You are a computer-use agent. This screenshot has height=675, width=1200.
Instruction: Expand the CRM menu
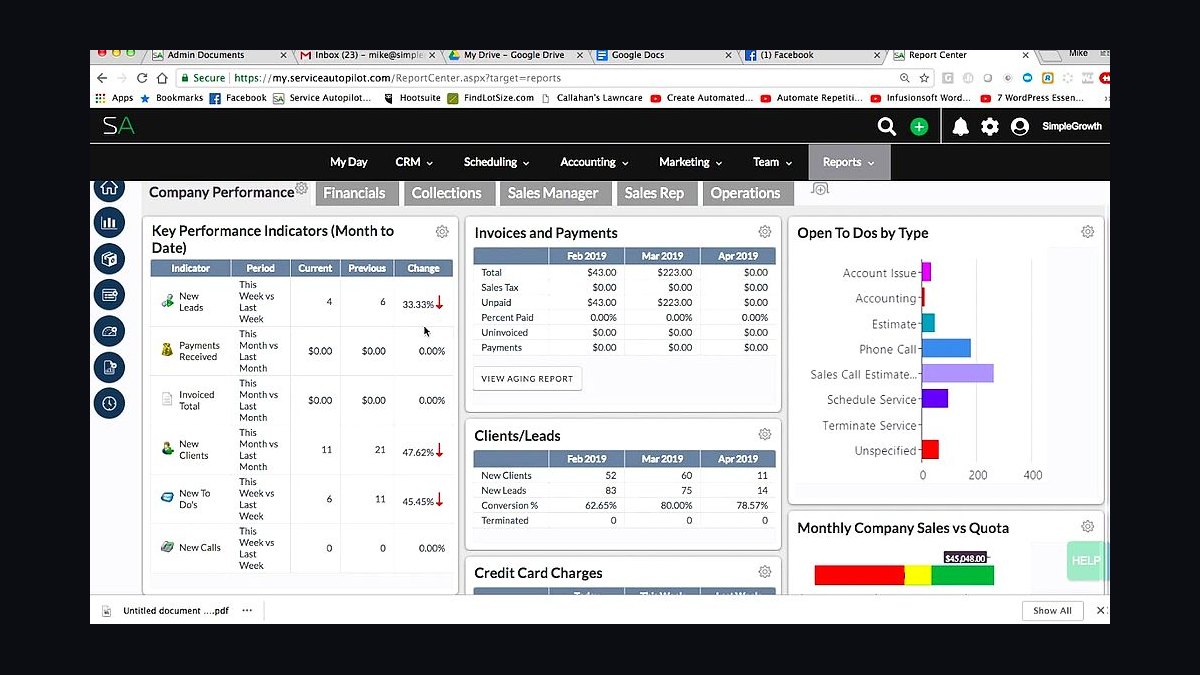[414, 162]
